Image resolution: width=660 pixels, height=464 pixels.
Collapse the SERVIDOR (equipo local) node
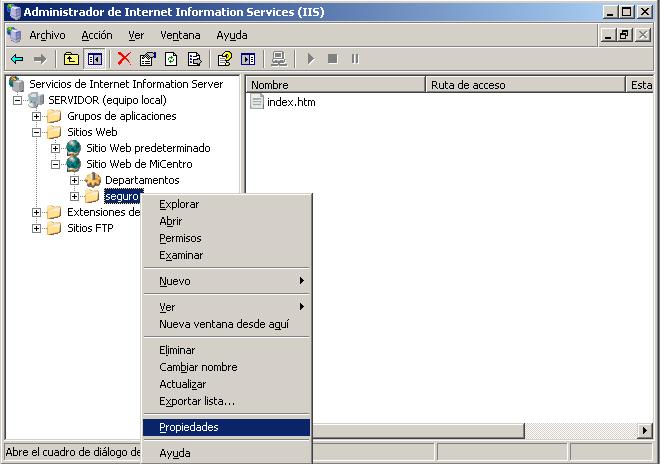[18, 100]
